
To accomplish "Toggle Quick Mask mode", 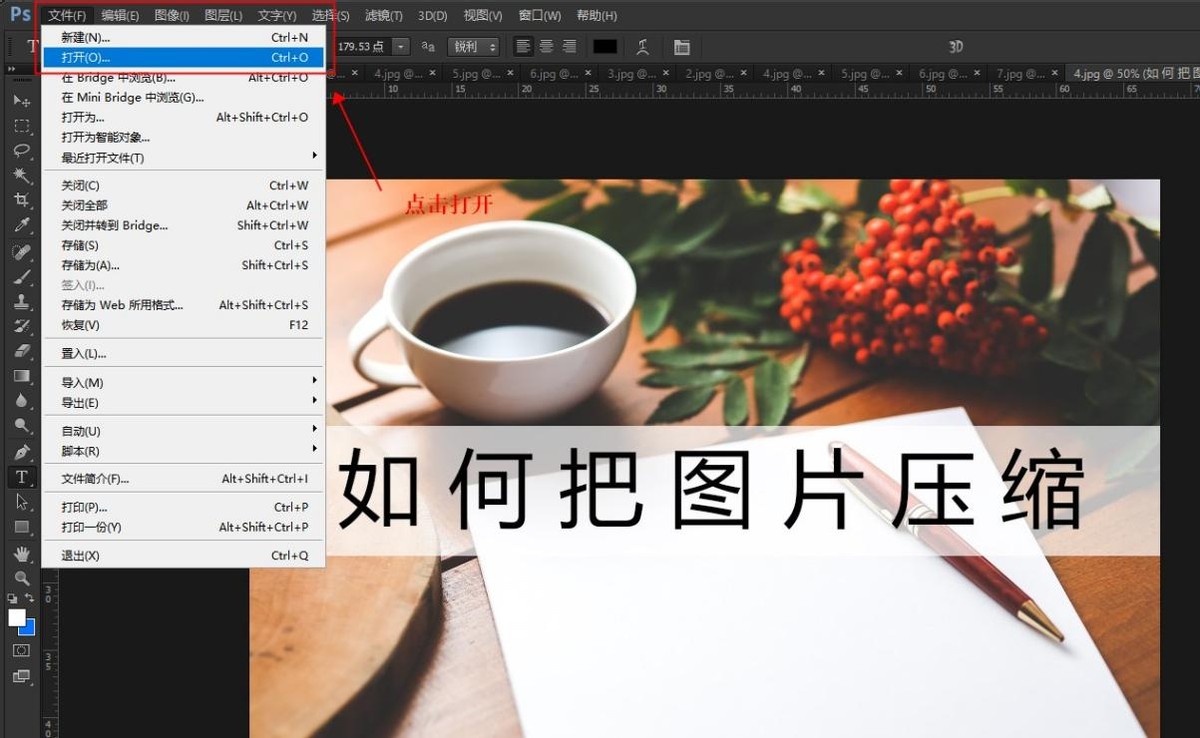I will [21, 650].
